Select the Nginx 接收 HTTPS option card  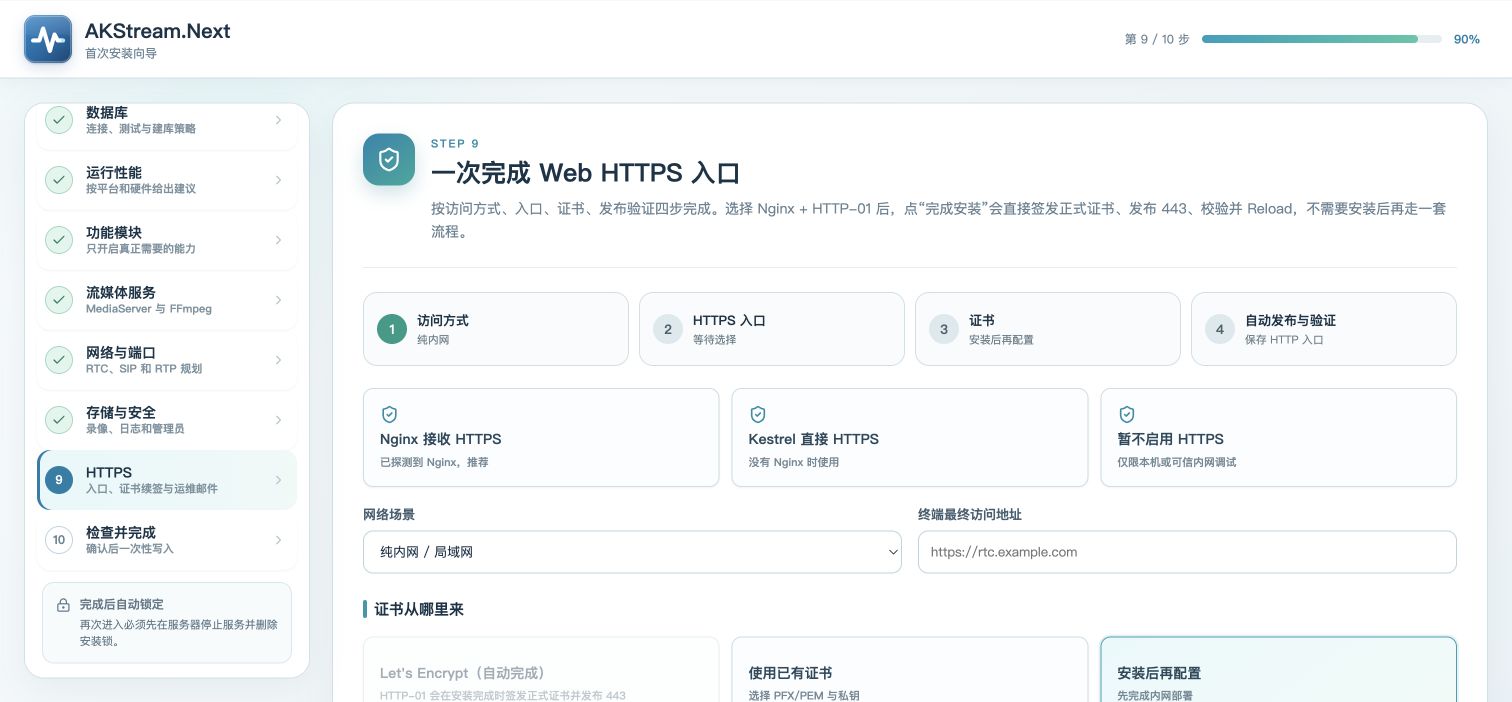[541, 438]
